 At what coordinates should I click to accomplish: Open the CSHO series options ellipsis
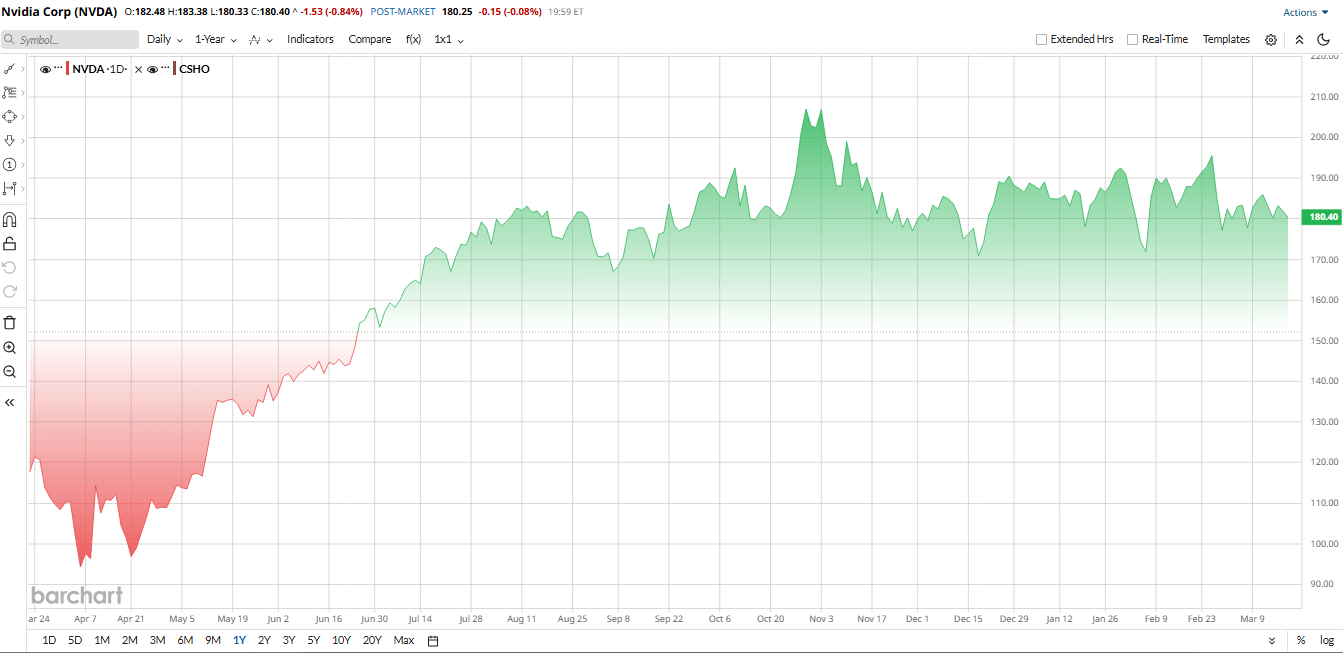pyautogui.click(x=165, y=68)
